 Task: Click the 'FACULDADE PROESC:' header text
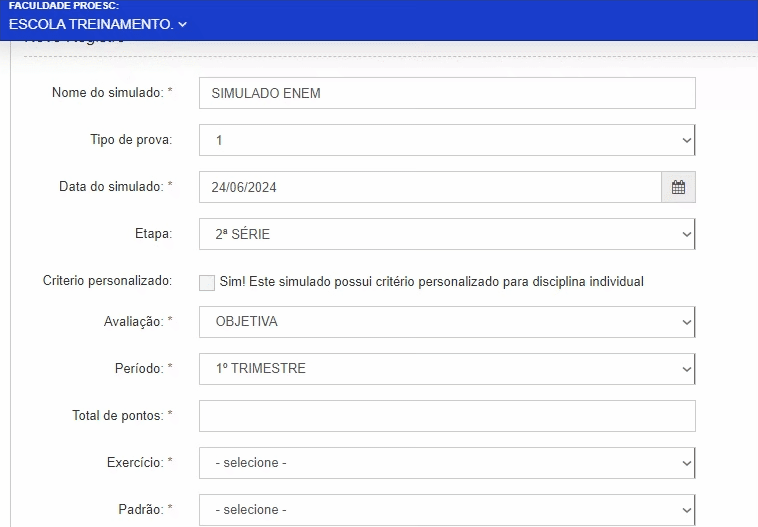tap(64, 6)
